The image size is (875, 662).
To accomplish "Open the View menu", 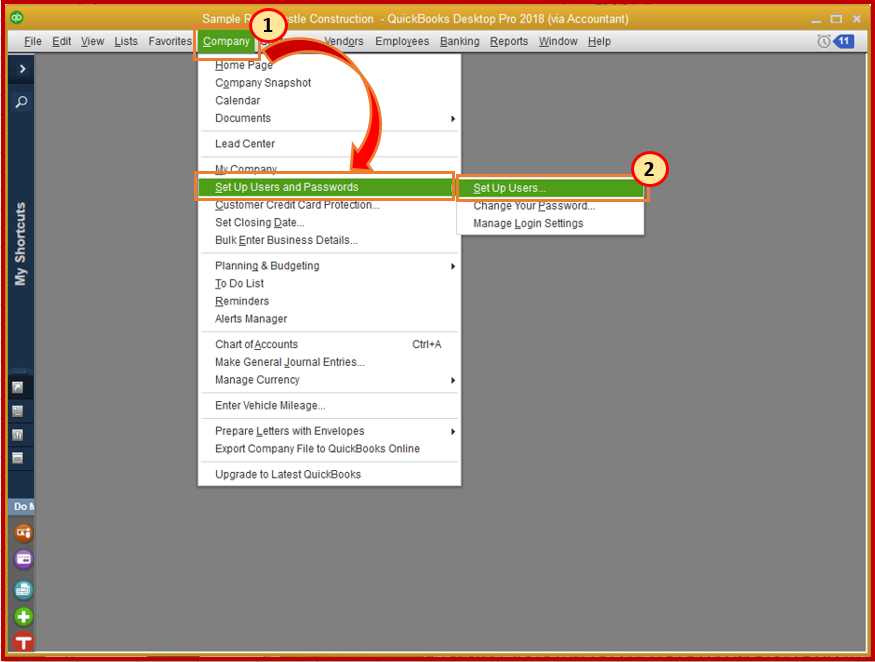I will point(93,41).
